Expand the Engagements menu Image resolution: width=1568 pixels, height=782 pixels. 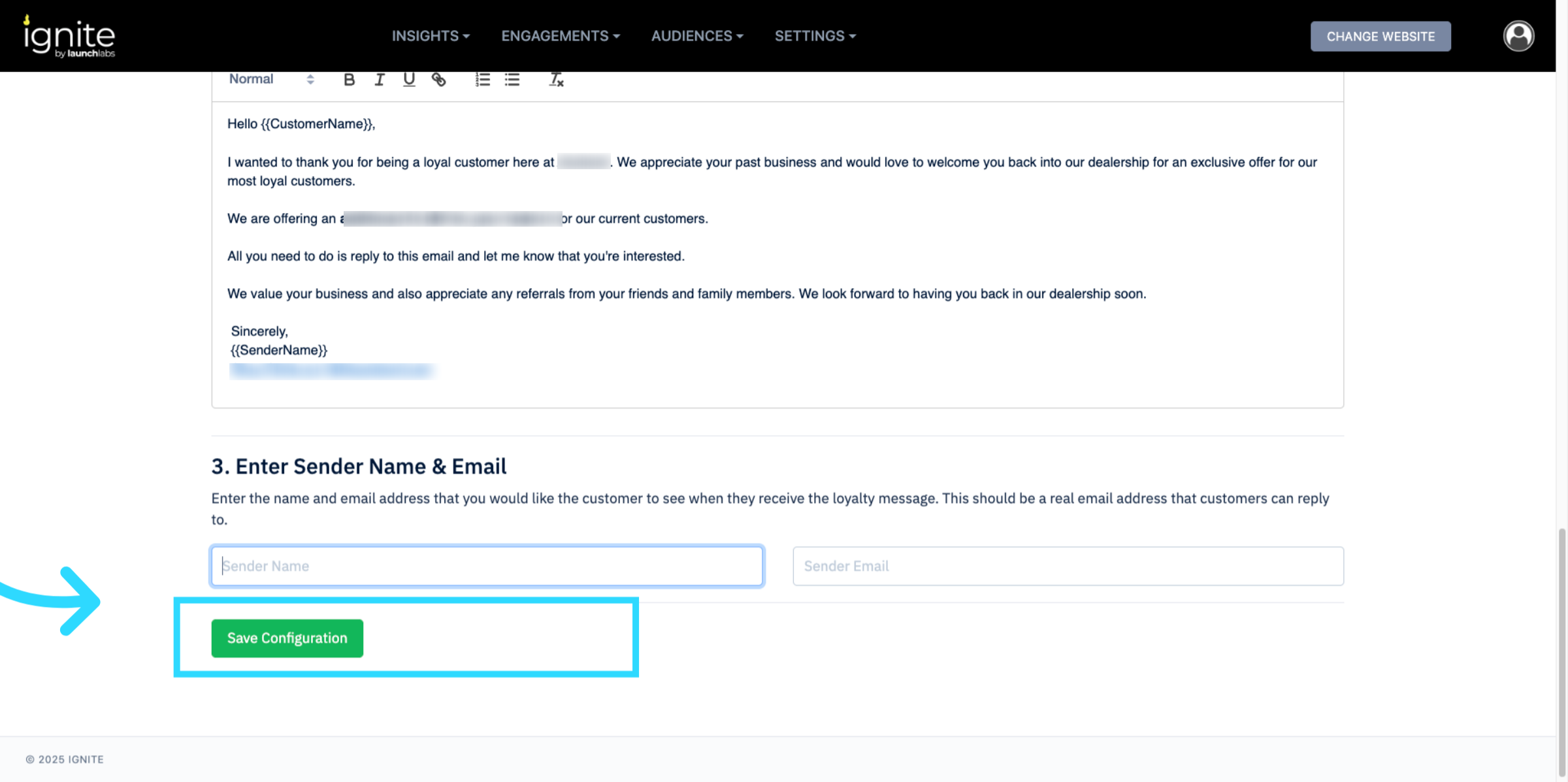coord(560,36)
